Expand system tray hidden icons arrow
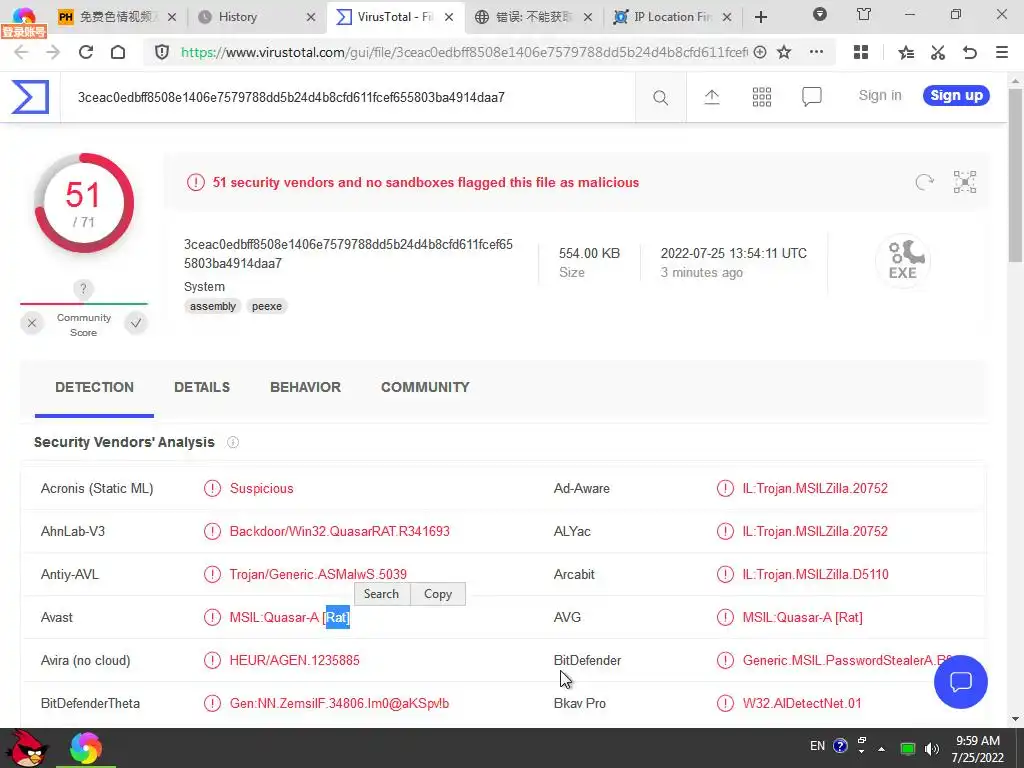 [882, 748]
